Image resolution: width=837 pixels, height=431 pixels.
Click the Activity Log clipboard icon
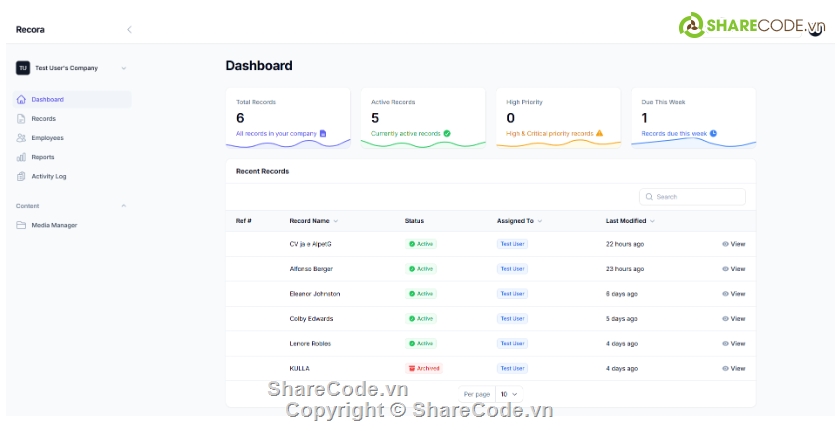[21, 176]
